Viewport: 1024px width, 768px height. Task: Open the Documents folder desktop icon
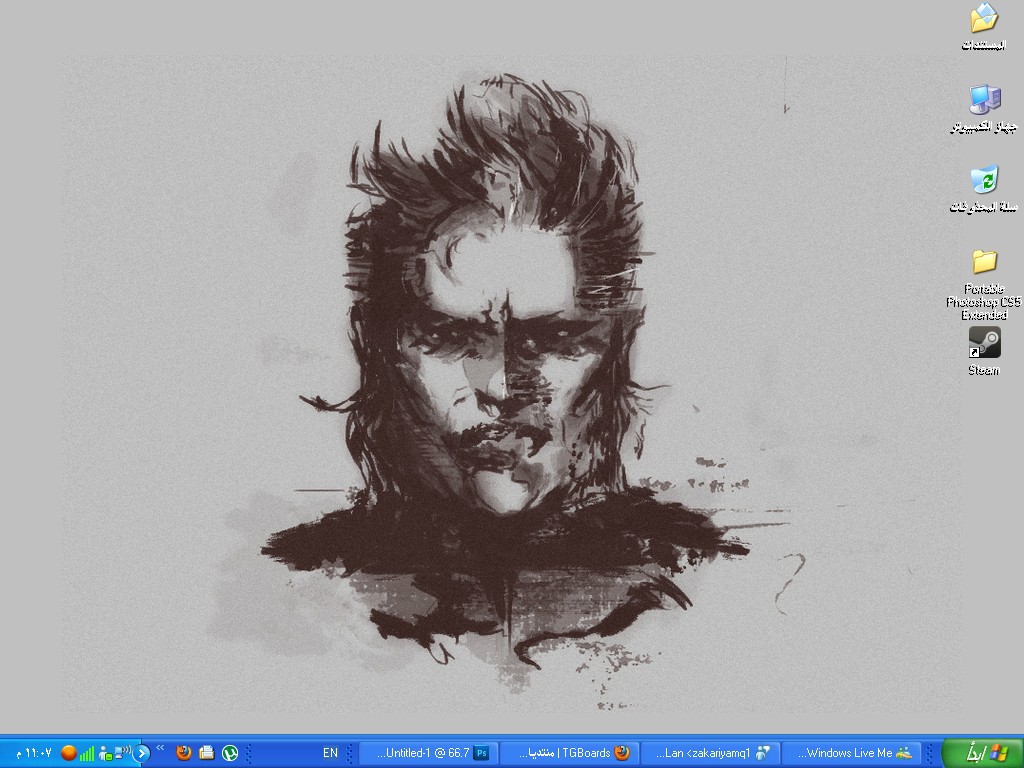[984, 26]
